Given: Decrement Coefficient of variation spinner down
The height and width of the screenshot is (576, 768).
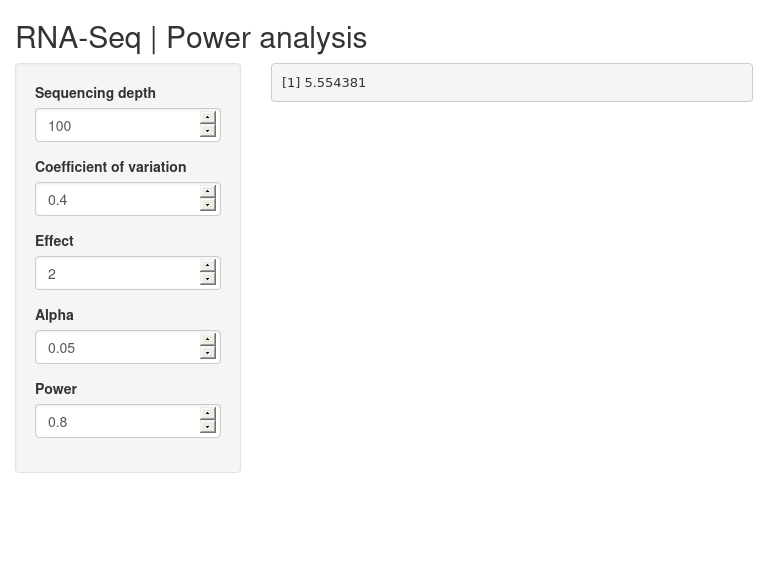Looking at the screenshot, I should (208, 205).
